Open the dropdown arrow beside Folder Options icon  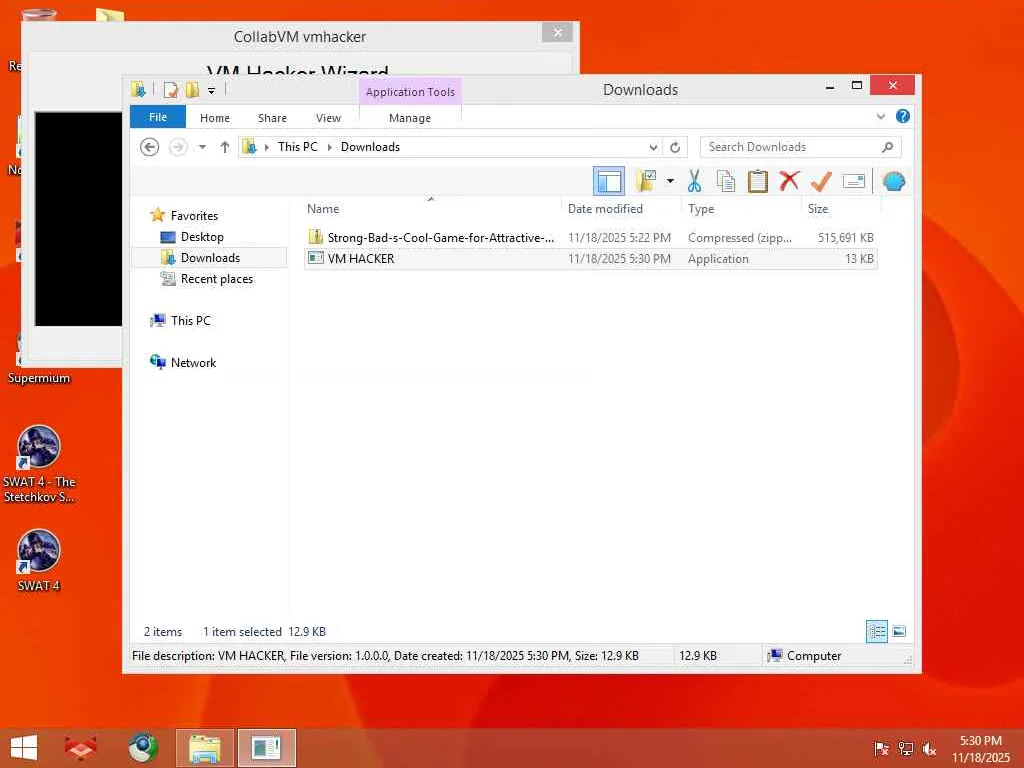coord(670,181)
